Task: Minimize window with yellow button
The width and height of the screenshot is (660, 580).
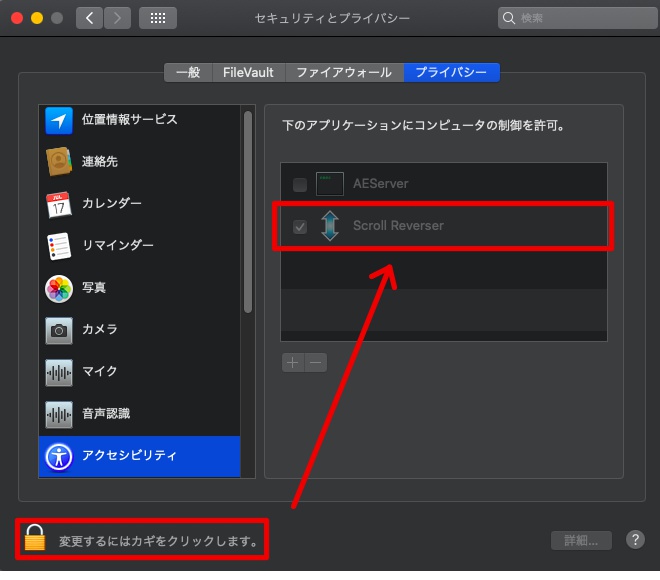Action: (37, 18)
